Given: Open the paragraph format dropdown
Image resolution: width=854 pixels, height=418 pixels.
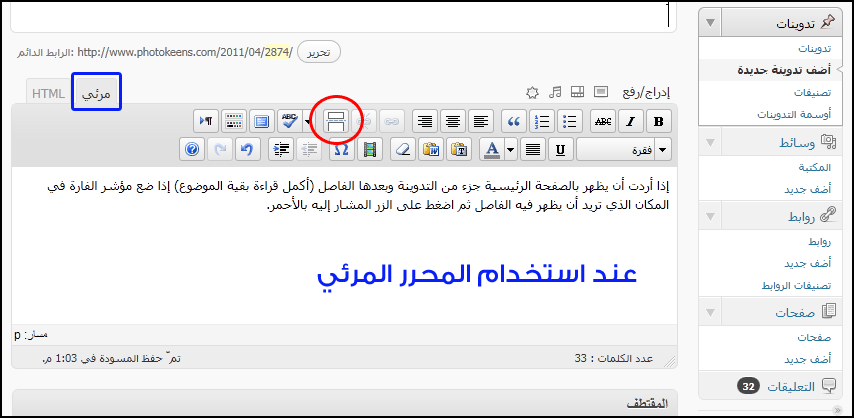Looking at the screenshot, I should click(624, 149).
